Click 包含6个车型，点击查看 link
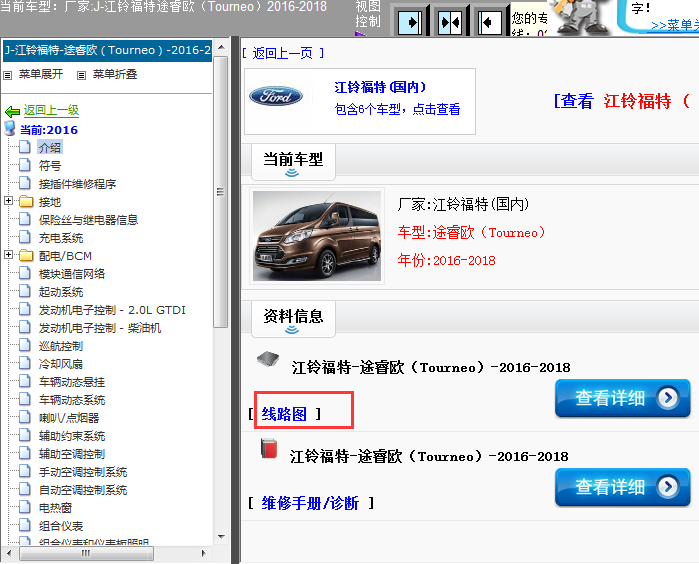This screenshot has height=564, width=699. coord(397,109)
